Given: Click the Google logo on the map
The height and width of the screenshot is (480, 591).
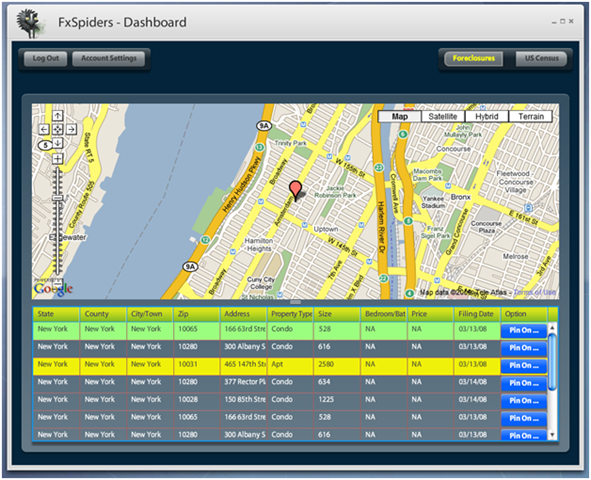Looking at the screenshot, I should (x=53, y=289).
